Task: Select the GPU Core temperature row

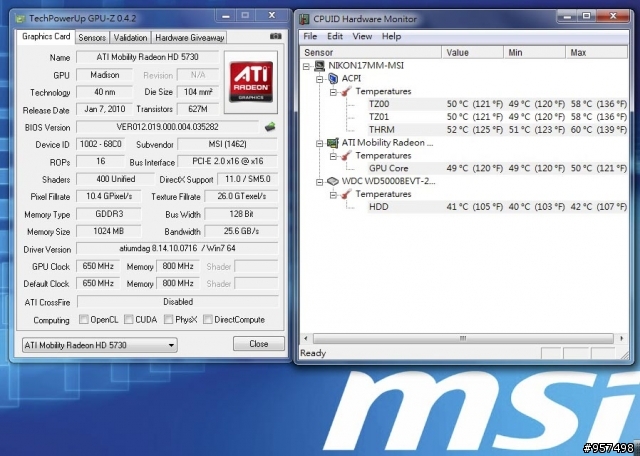Action: pos(497,168)
